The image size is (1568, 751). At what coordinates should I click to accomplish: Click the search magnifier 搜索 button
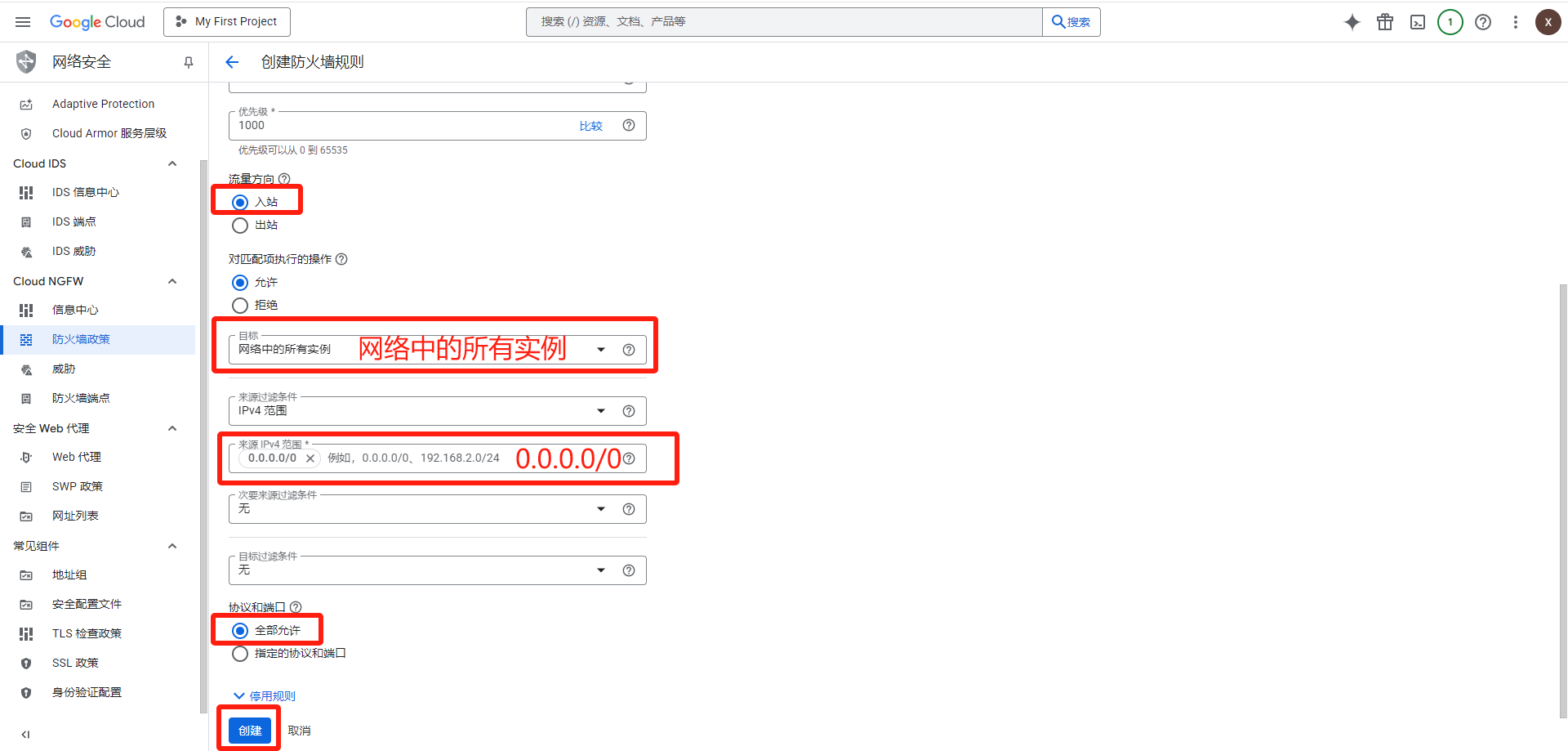1071,22
